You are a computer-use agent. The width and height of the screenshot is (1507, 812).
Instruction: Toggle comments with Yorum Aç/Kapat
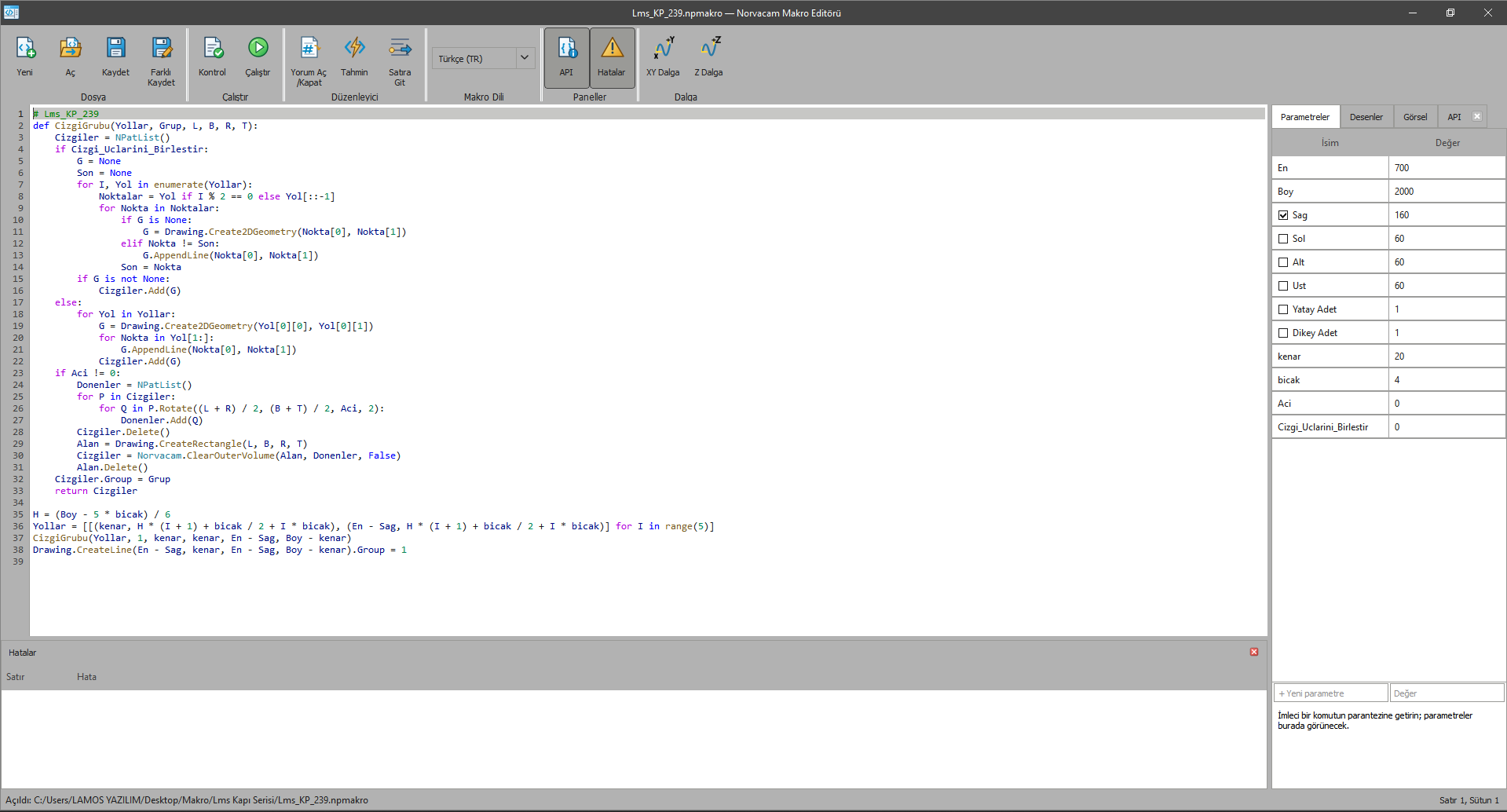[309, 61]
